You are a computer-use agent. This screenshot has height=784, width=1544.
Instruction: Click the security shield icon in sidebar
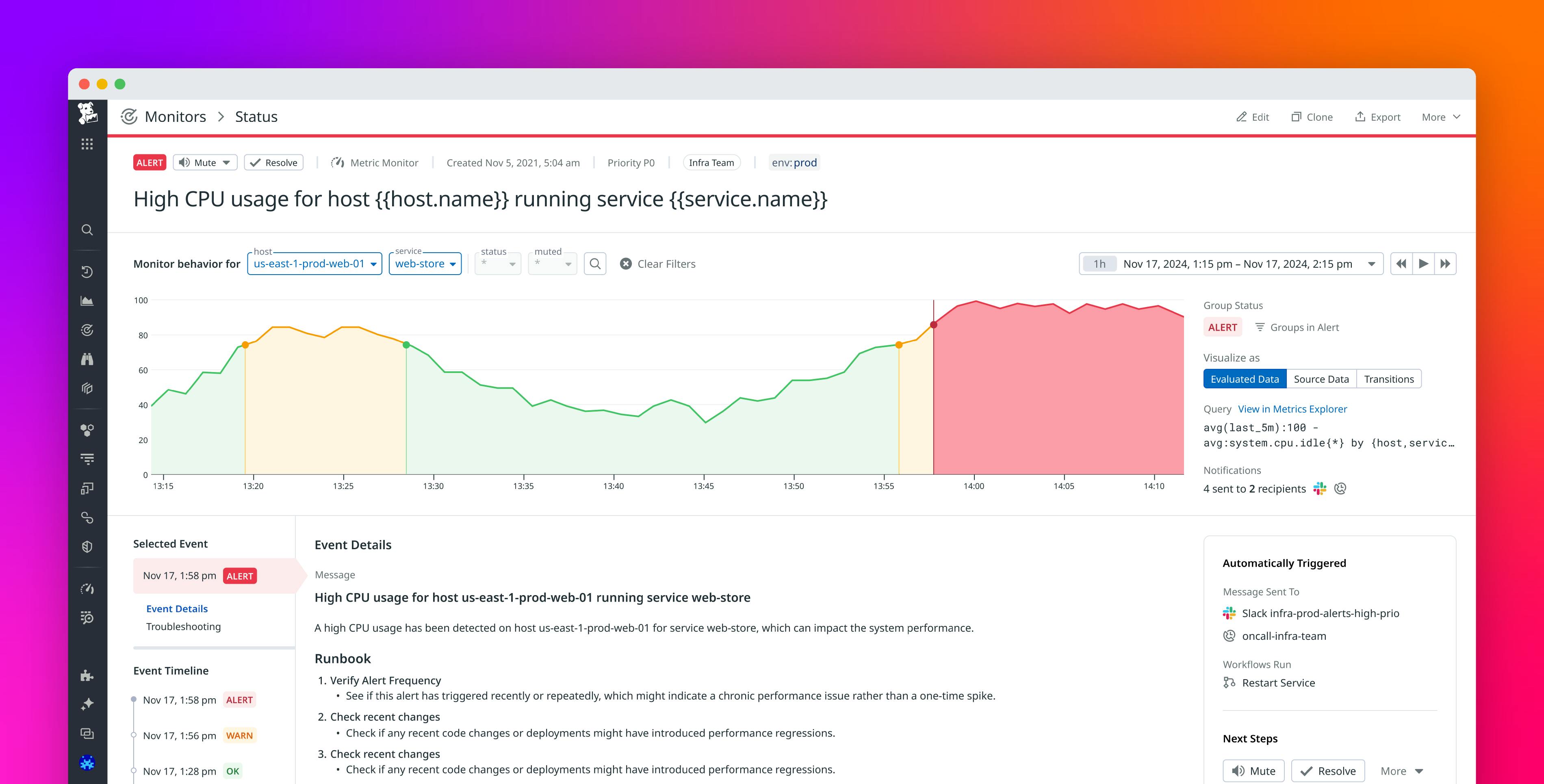coord(87,546)
